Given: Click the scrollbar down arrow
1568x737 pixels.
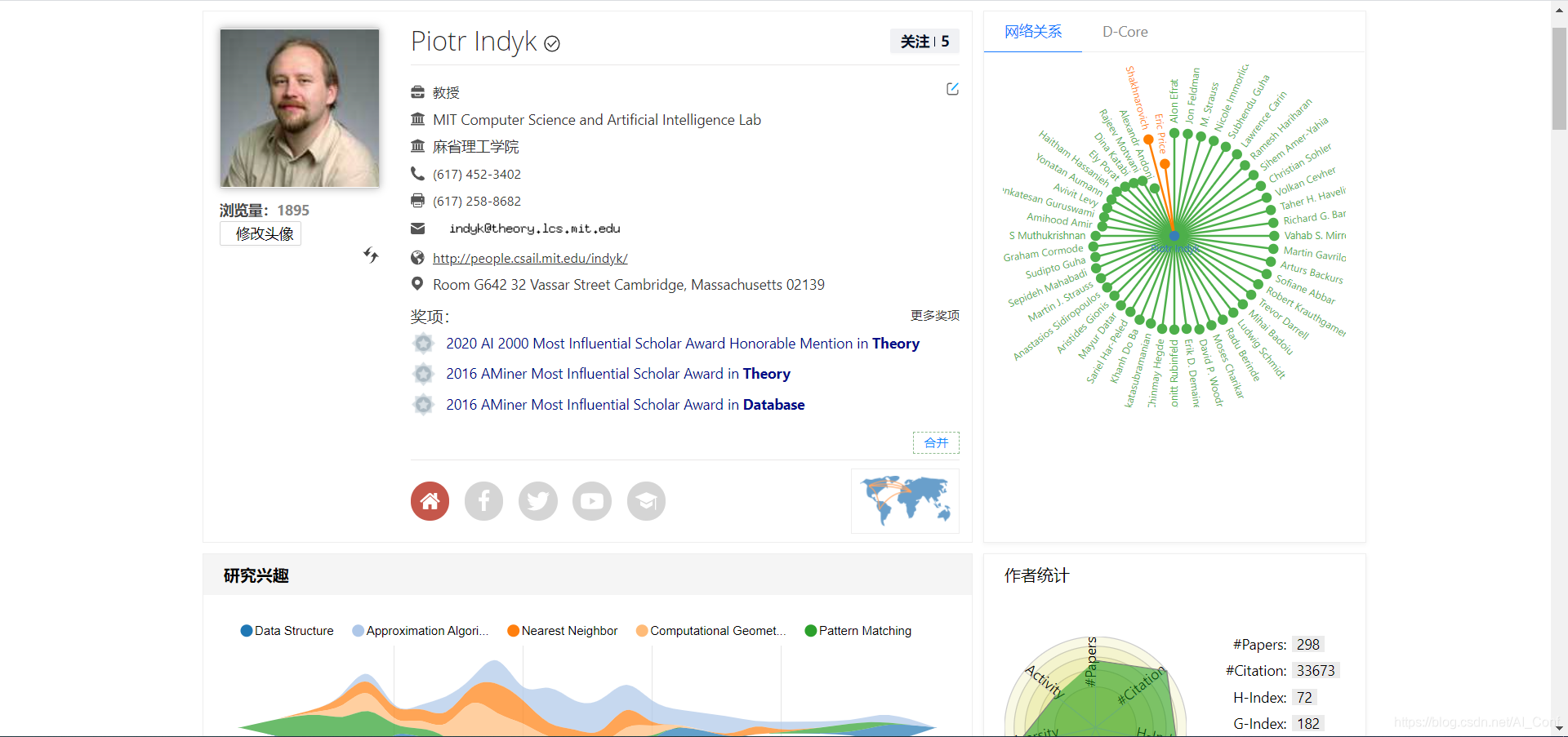Looking at the screenshot, I should (x=1559, y=728).
